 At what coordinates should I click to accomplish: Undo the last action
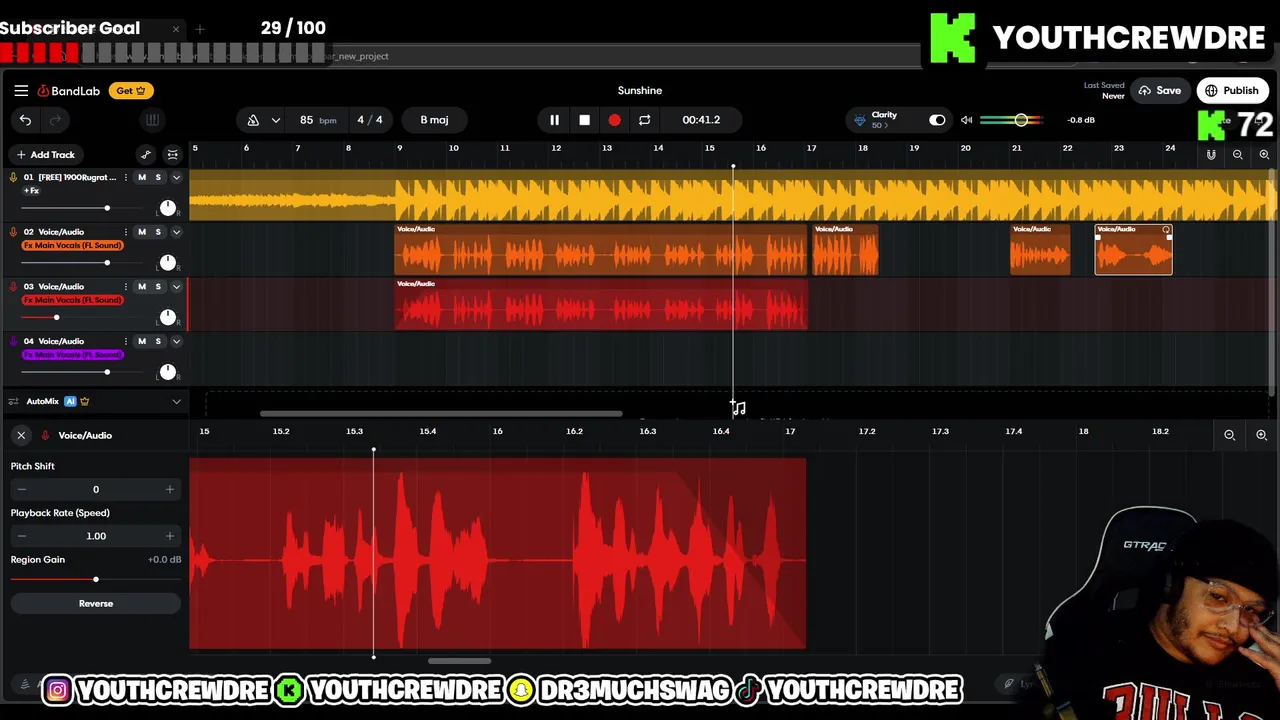click(x=25, y=120)
